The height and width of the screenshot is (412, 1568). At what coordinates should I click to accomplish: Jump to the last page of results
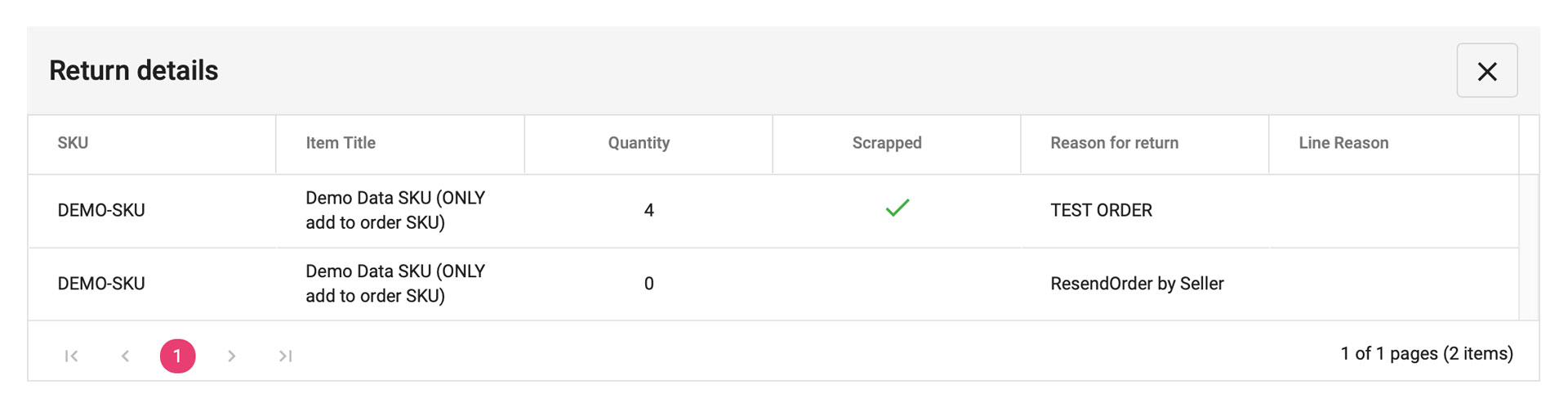point(285,356)
